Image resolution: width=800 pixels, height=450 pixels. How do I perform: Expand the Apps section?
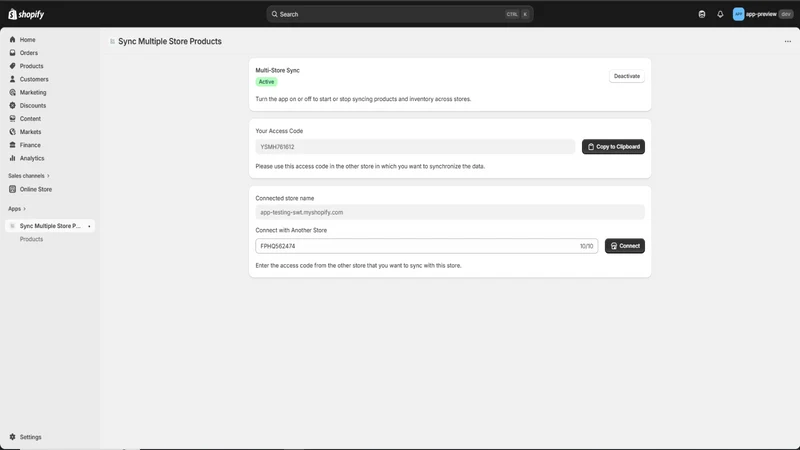(17, 209)
